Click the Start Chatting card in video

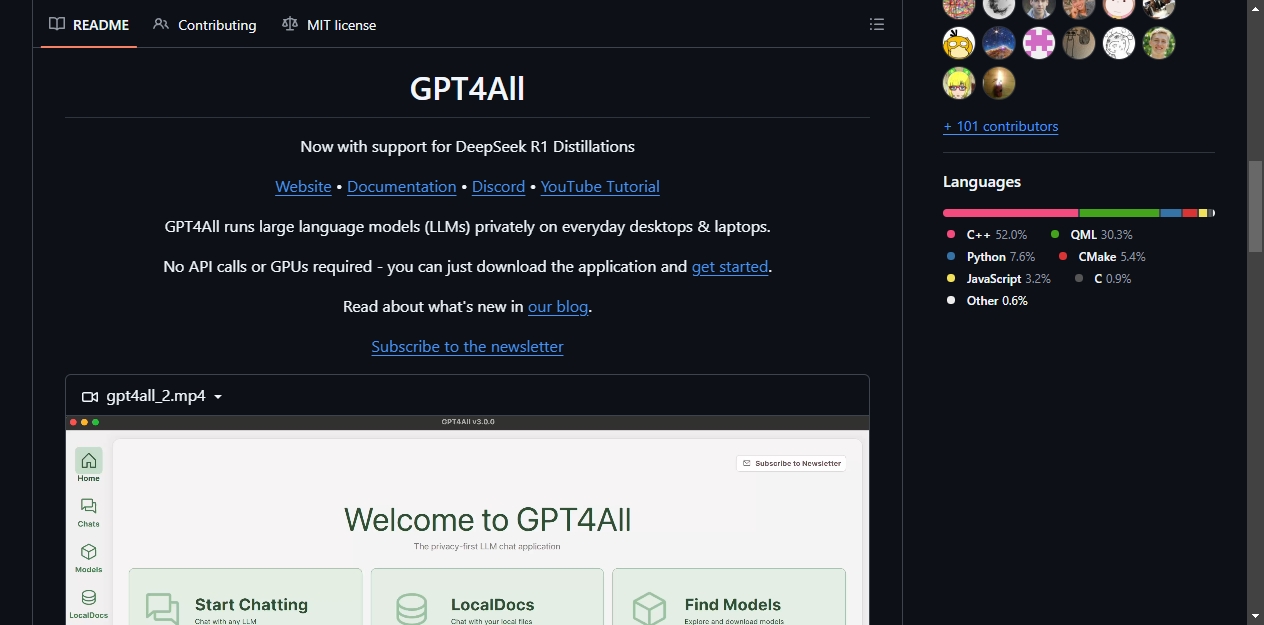point(246,597)
